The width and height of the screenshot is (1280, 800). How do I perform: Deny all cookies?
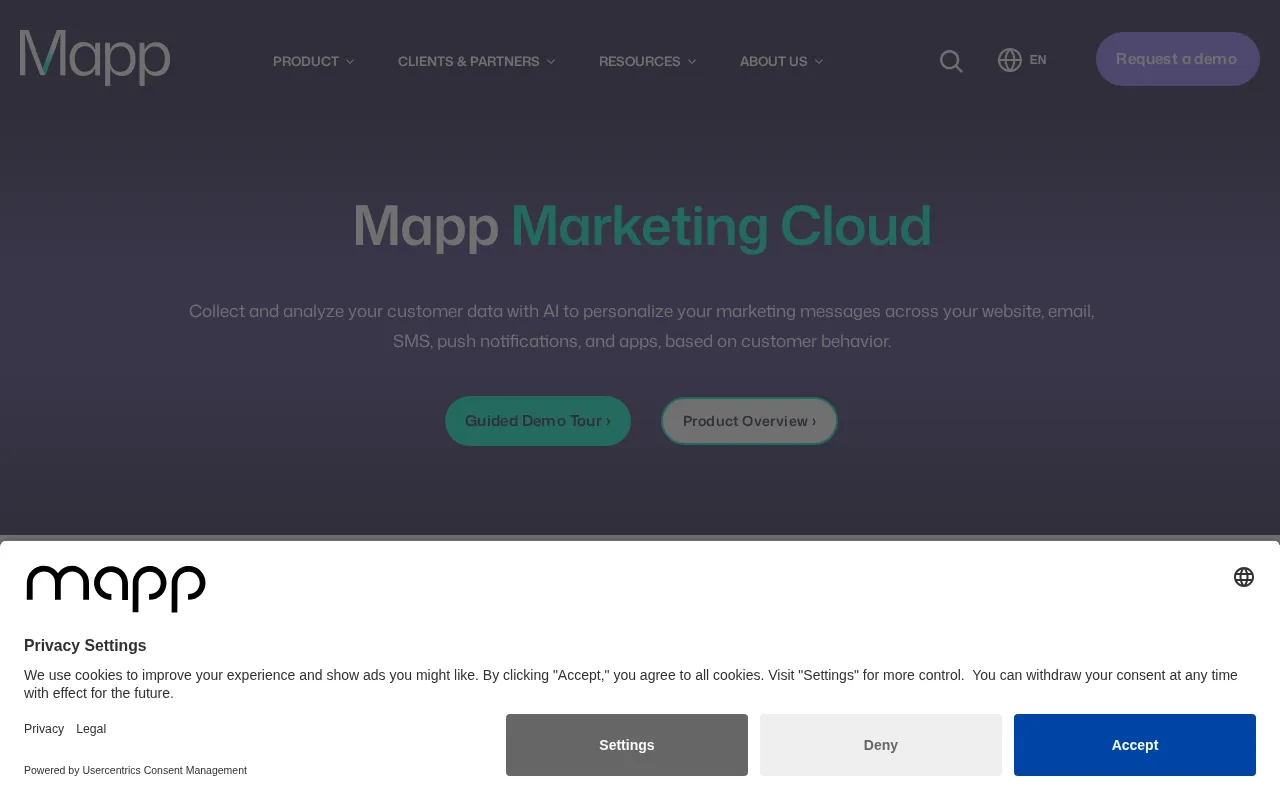tap(881, 745)
